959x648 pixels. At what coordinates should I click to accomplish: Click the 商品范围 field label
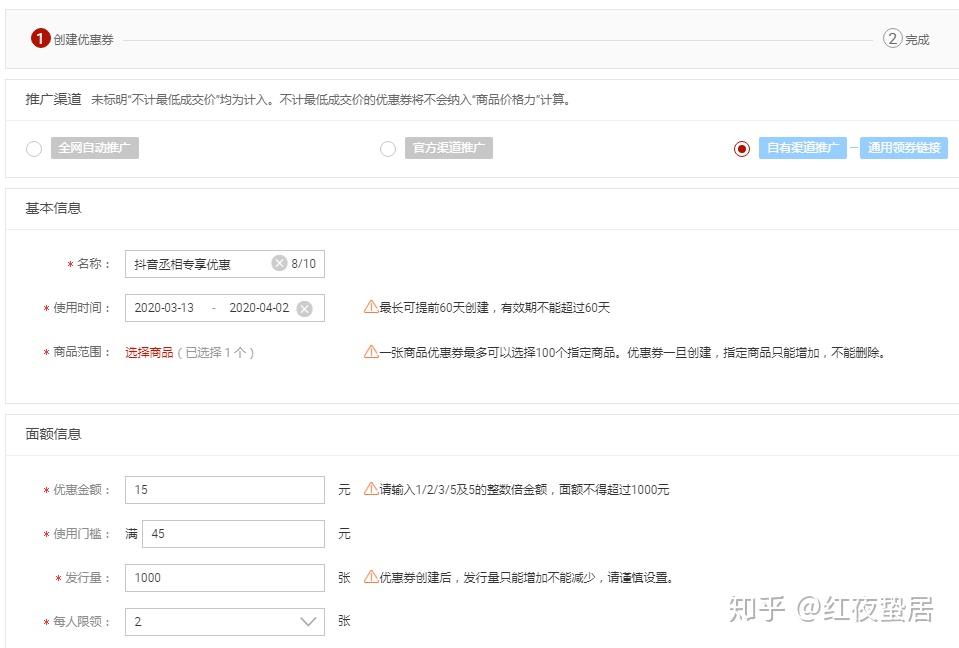coord(77,352)
